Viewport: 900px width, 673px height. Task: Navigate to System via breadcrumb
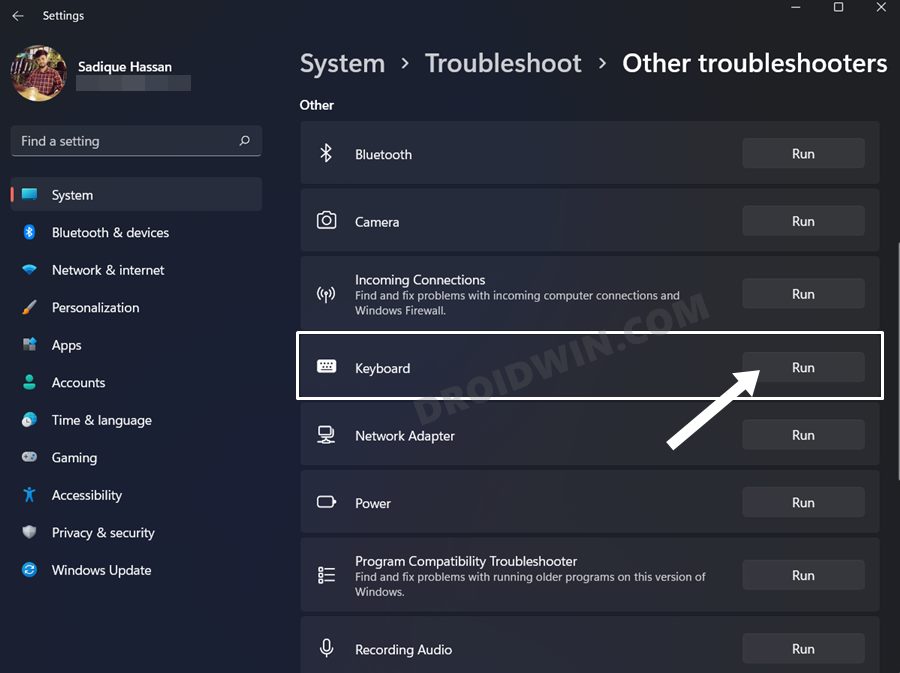(342, 63)
